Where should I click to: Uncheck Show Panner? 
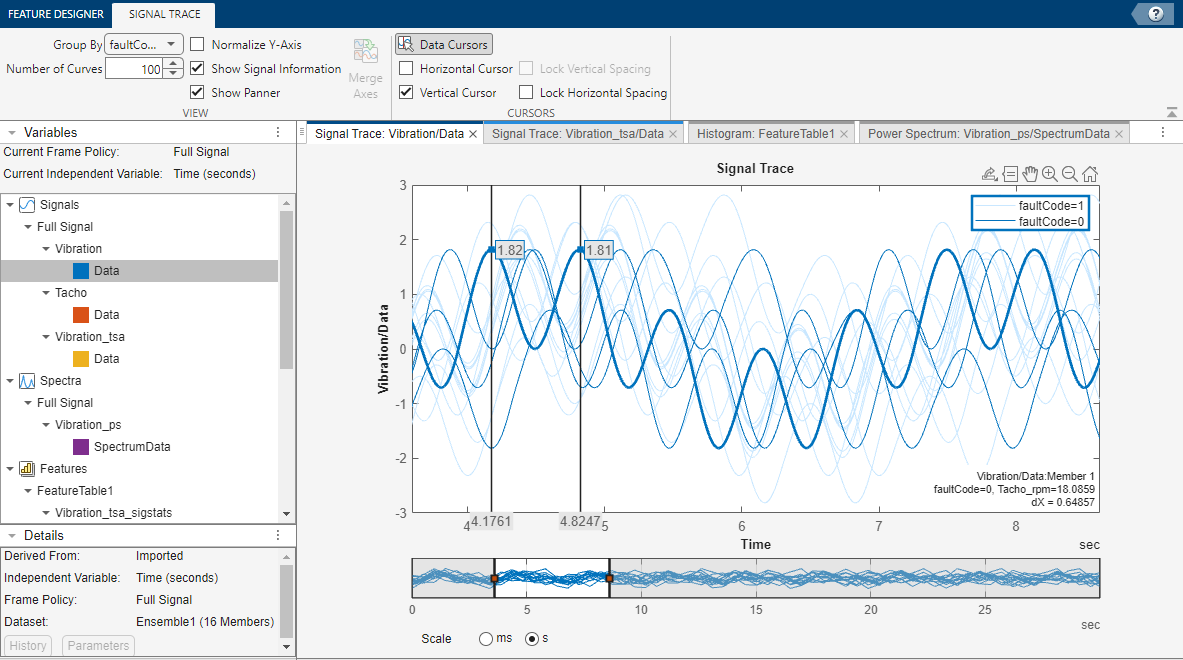tap(197, 92)
